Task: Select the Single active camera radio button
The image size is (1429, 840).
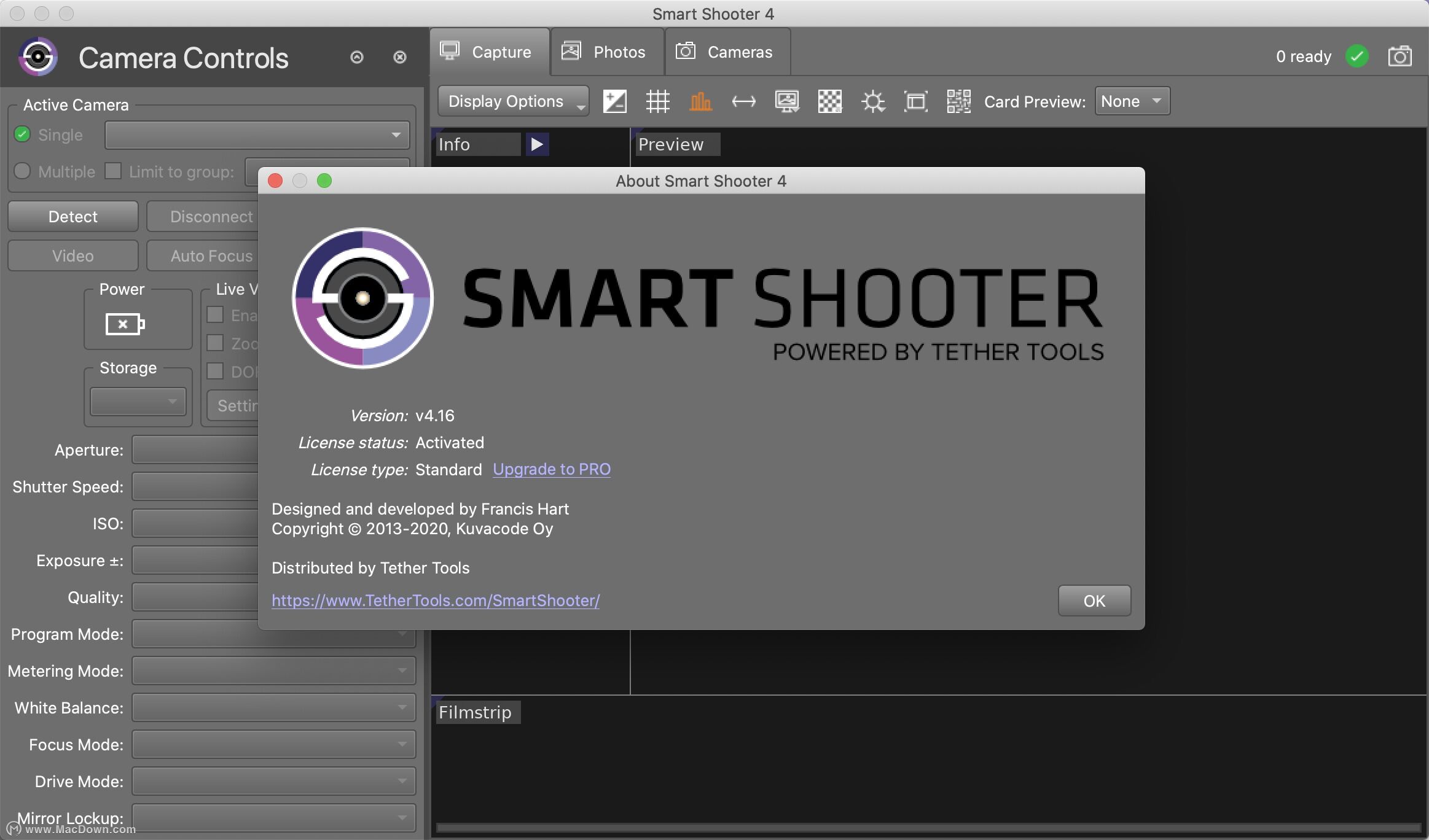Action: point(22,134)
